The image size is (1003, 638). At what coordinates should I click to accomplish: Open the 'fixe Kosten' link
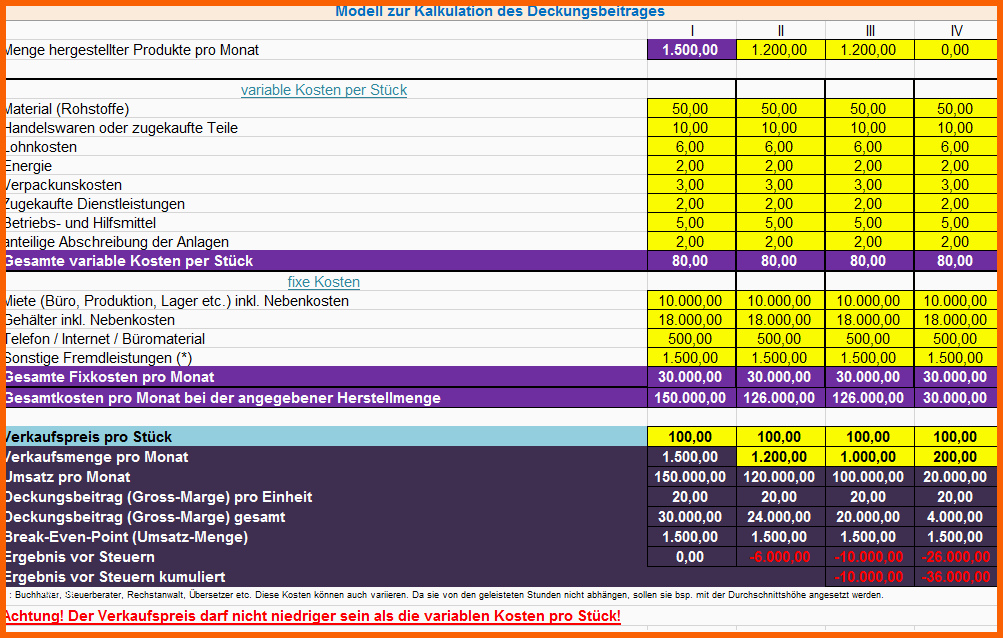[323, 282]
